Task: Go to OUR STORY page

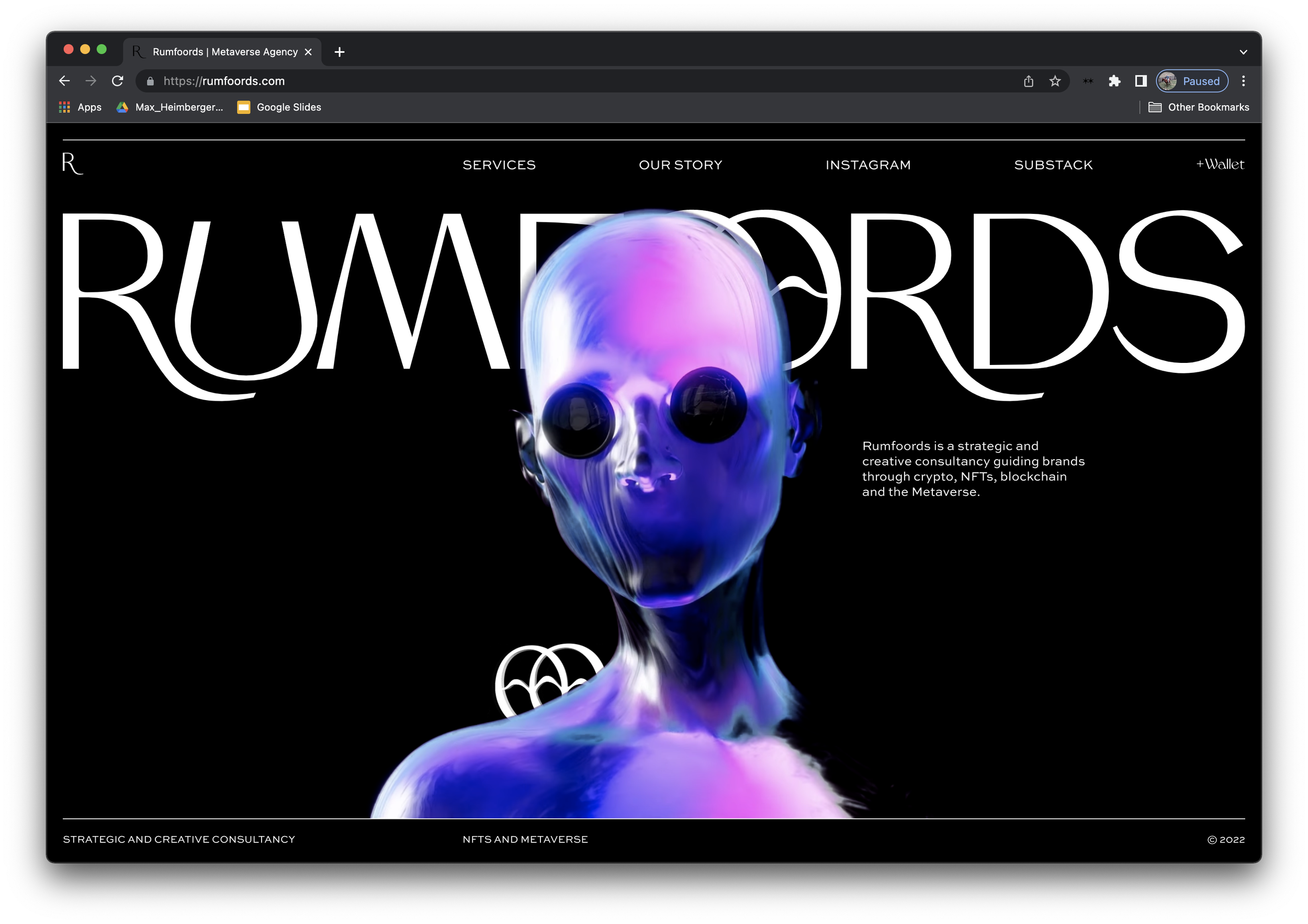Action: click(x=680, y=165)
